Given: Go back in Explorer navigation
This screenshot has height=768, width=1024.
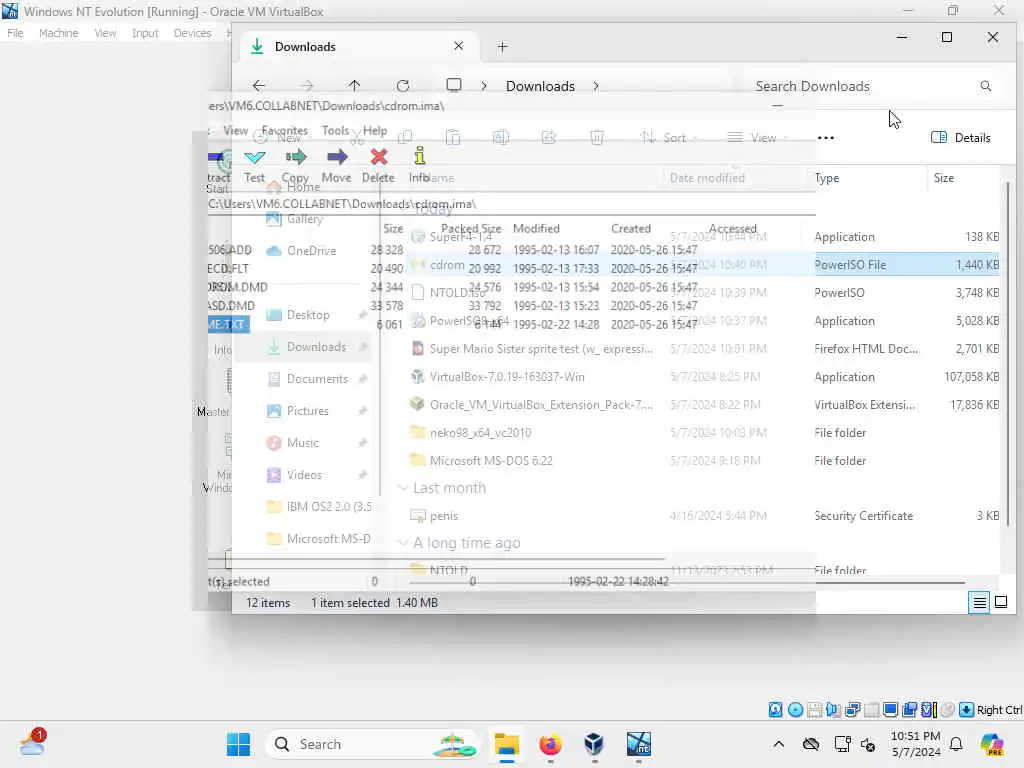Looking at the screenshot, I should pyautogui.click(x=259, y=86).
